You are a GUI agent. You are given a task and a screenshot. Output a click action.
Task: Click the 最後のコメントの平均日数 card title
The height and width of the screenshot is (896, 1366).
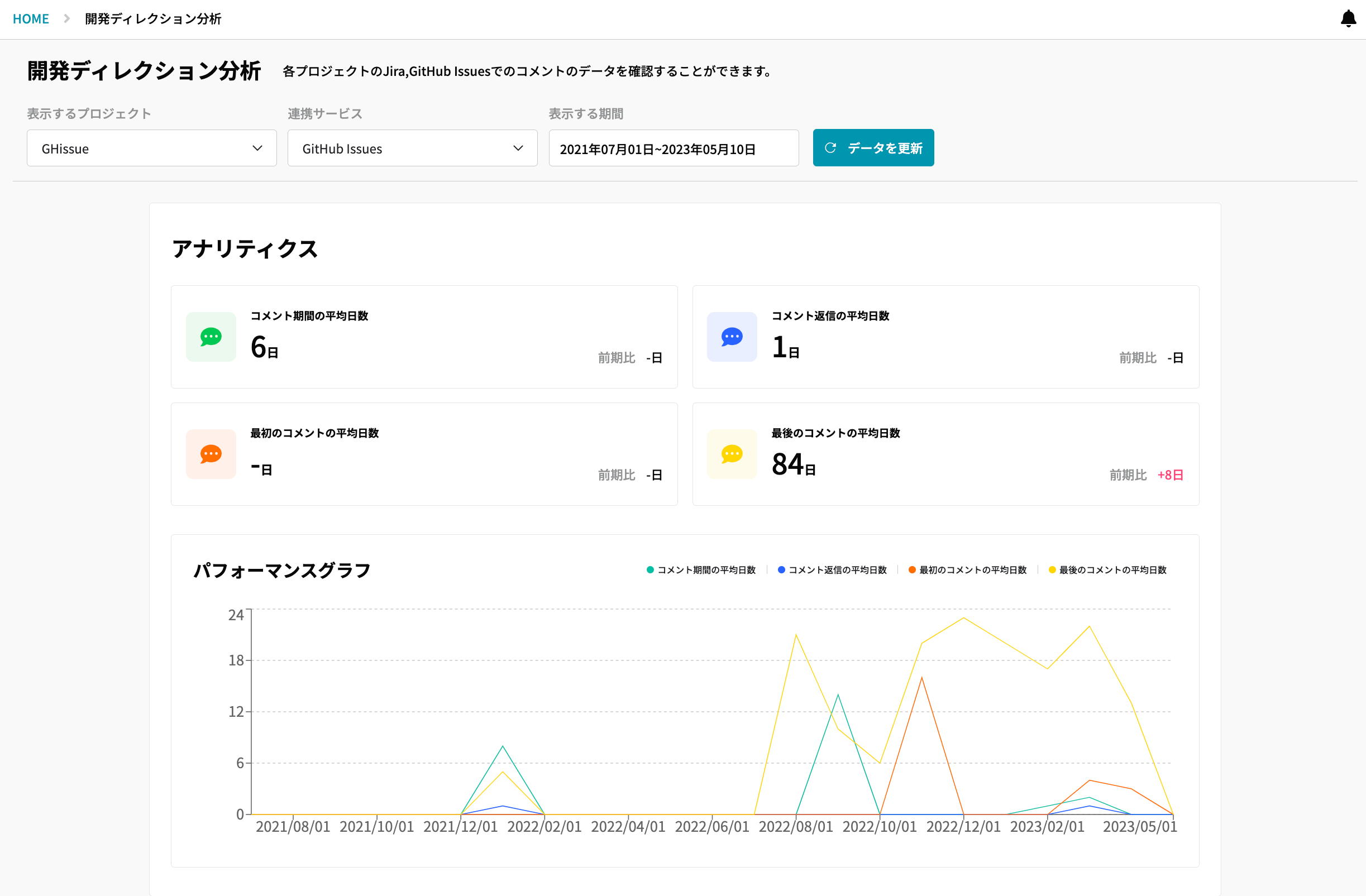coord(835,433)
